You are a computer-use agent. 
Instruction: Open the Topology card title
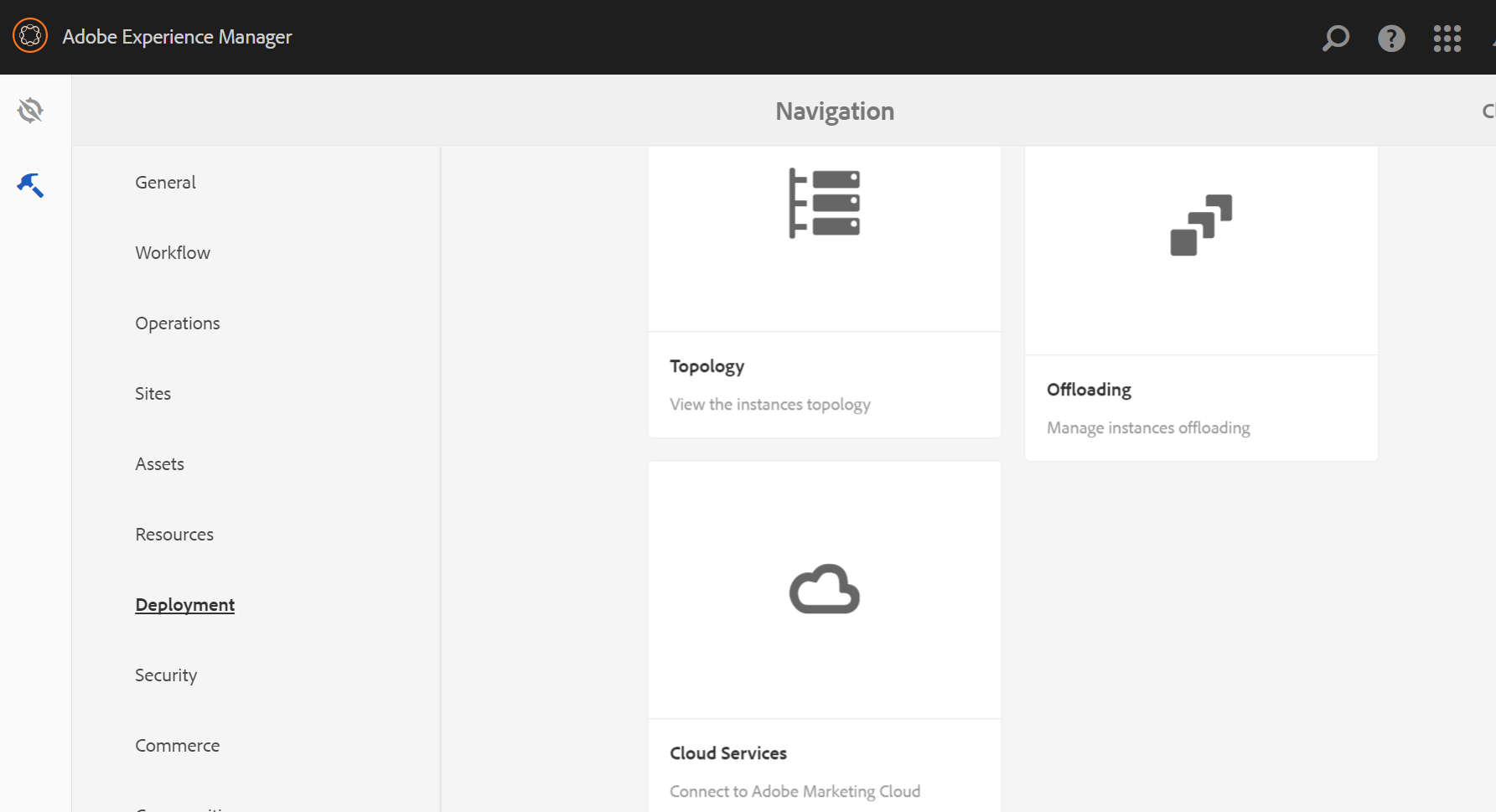pos(707,366)
